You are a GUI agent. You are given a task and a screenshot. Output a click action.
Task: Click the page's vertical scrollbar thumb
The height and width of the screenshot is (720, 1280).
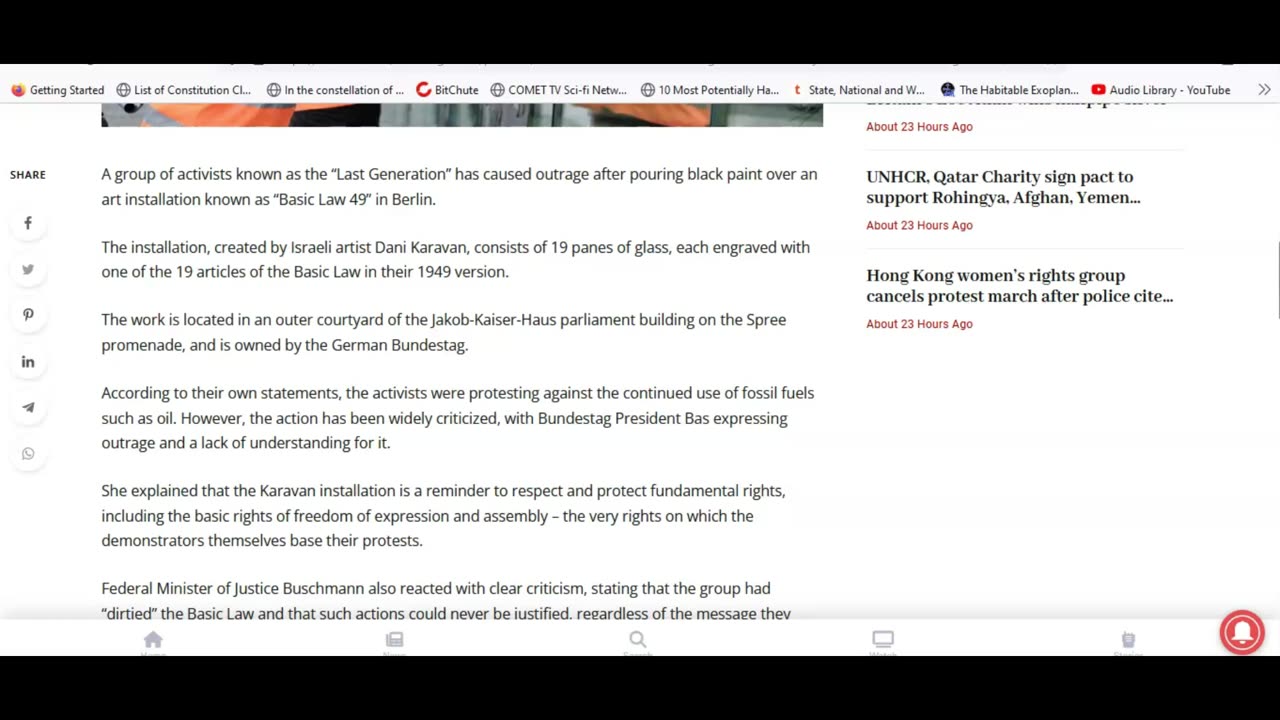(1277, 280)
